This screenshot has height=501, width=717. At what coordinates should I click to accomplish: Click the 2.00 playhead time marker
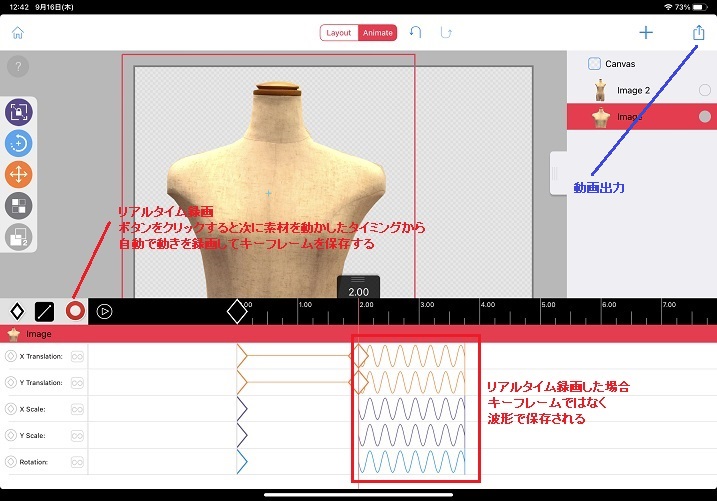coord(359,291)
